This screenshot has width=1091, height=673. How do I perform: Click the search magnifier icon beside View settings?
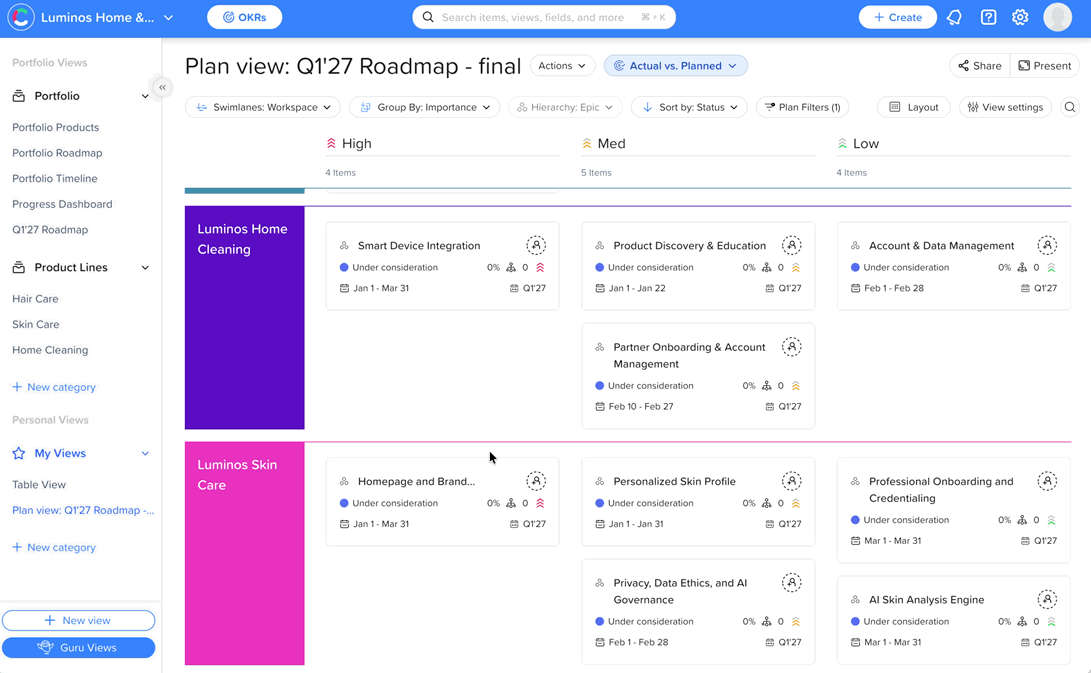coord(1069,107)
